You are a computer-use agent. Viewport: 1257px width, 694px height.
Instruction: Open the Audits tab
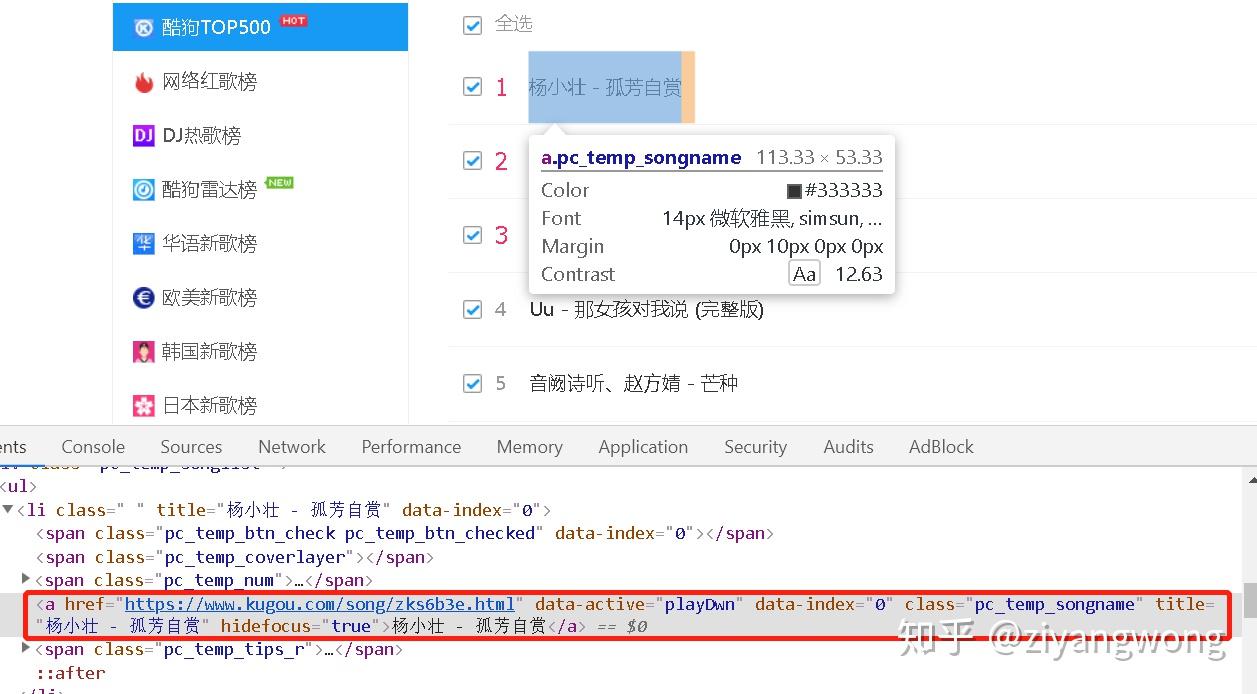point(848,447)
